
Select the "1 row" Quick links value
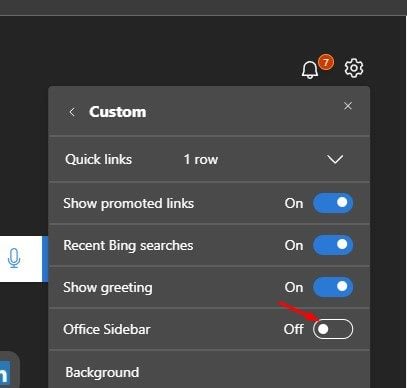point(201,159)
